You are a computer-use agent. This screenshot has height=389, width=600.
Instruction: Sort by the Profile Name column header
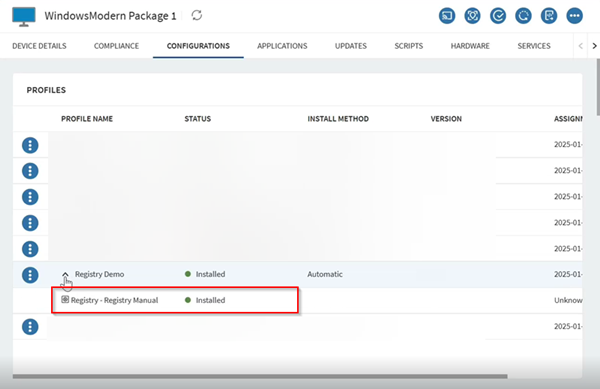tap(87, 119)
